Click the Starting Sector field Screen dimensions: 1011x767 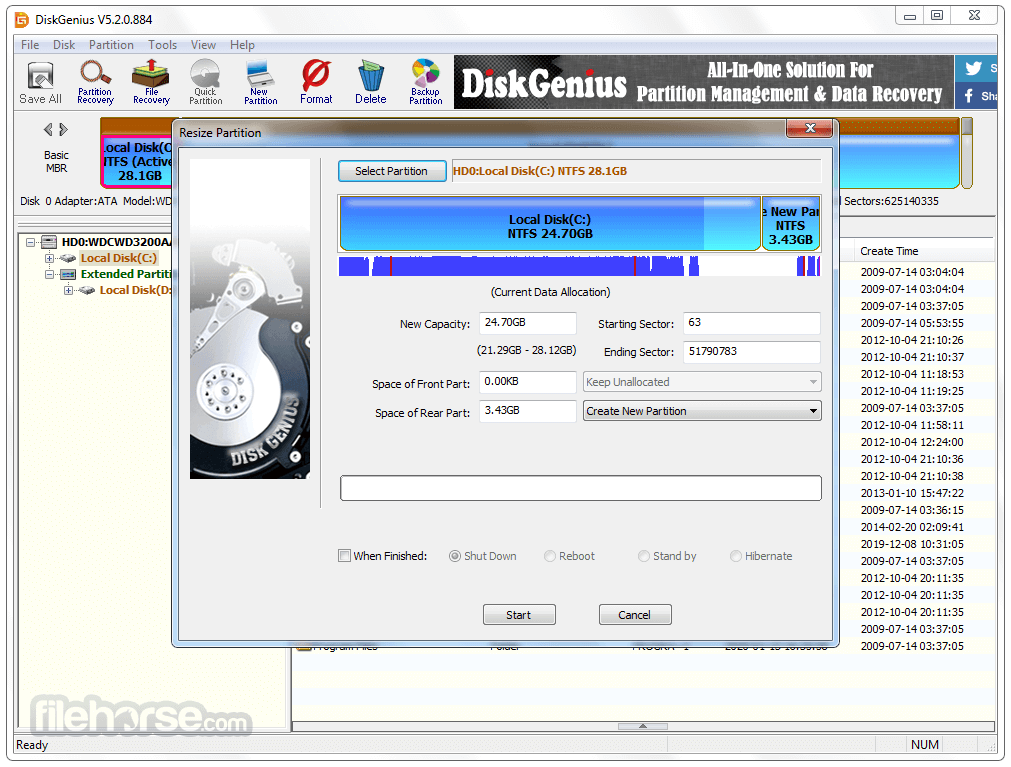click(751, 322)
